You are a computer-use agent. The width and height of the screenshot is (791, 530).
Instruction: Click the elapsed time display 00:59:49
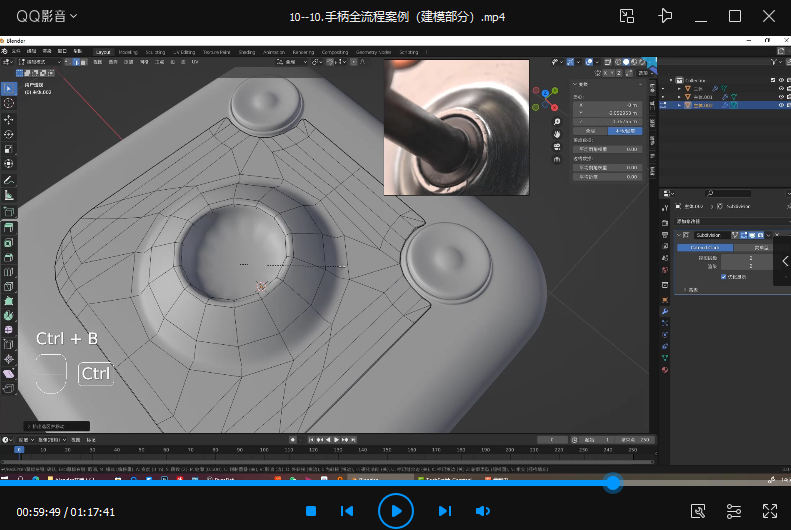(x=38, y=512)
